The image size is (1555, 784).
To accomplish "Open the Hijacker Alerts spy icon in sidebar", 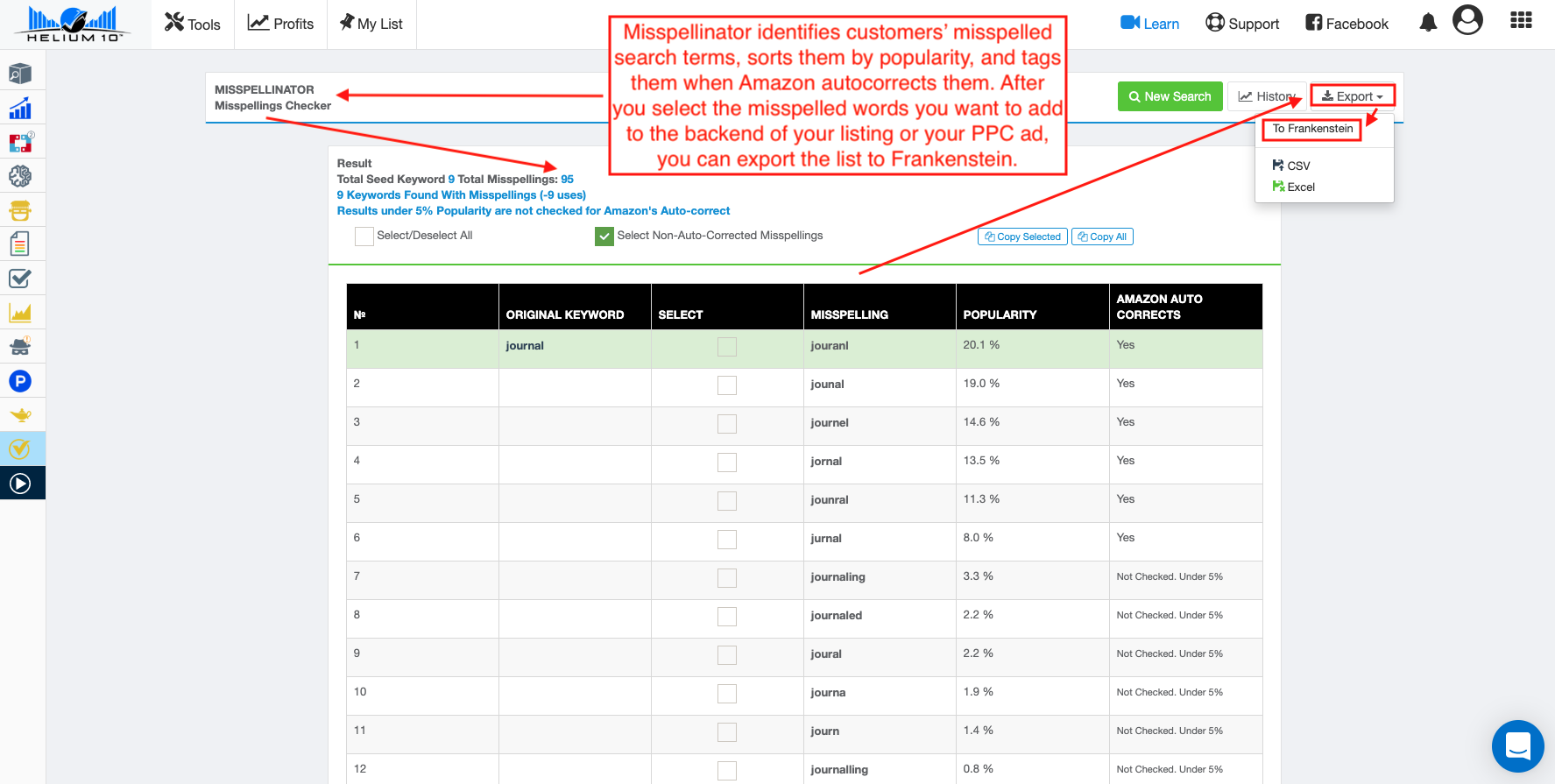I will [x=20, y=347].
